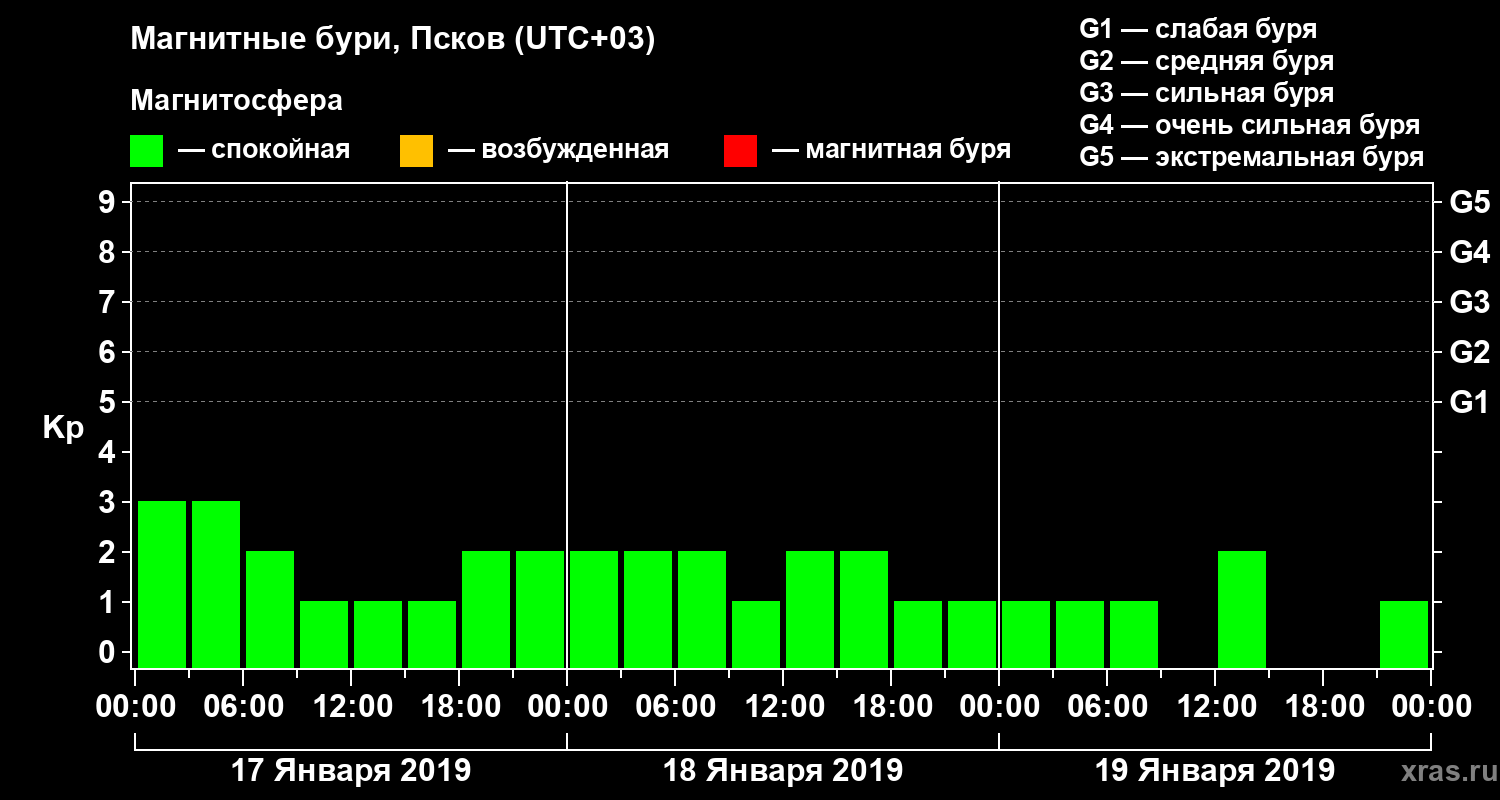Click the right-axis 'G1' storm level label

1469,402
